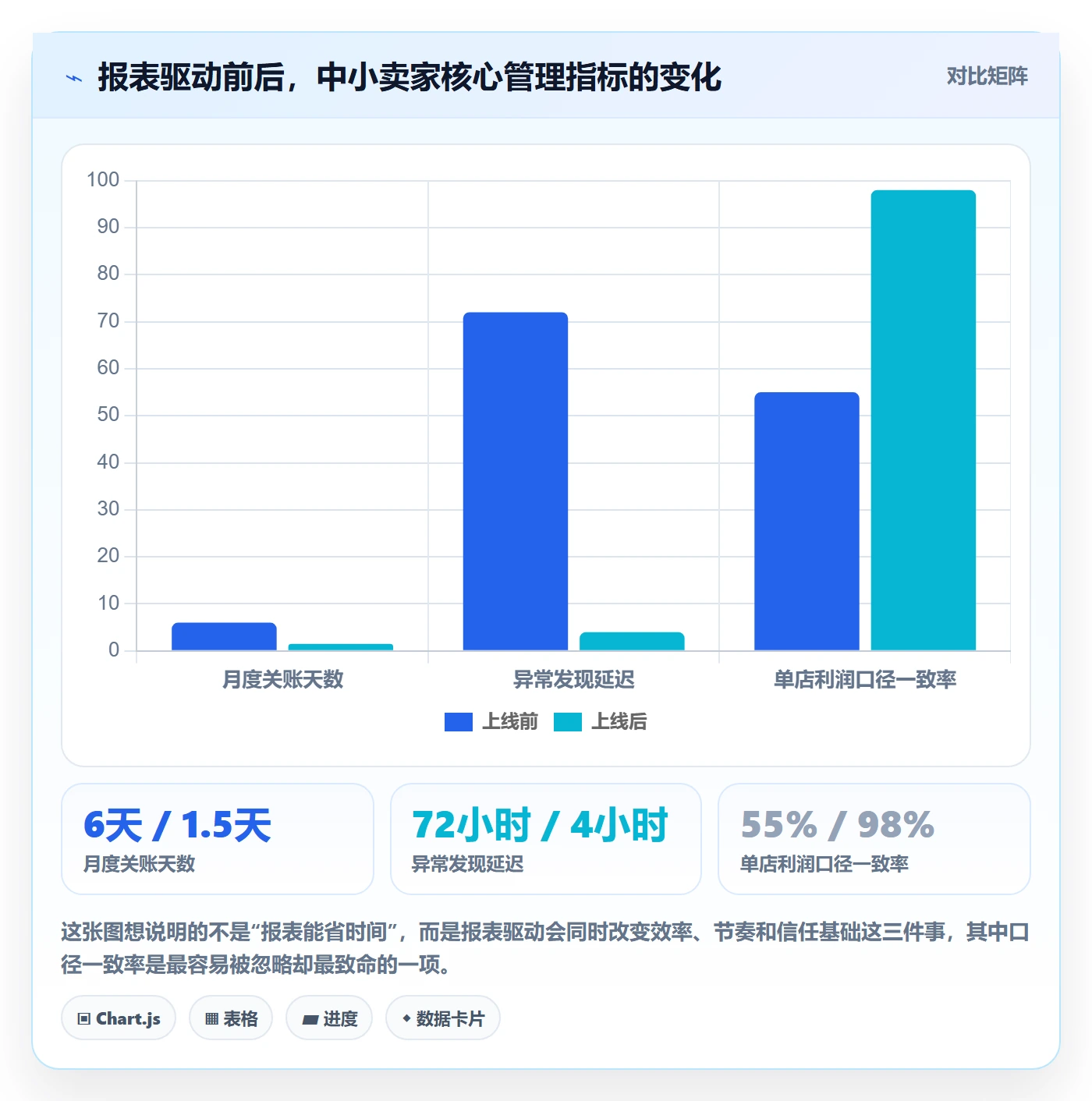Click the y-axis value 100
Screen dimensions: 1092x1101
tap(103, 180)
